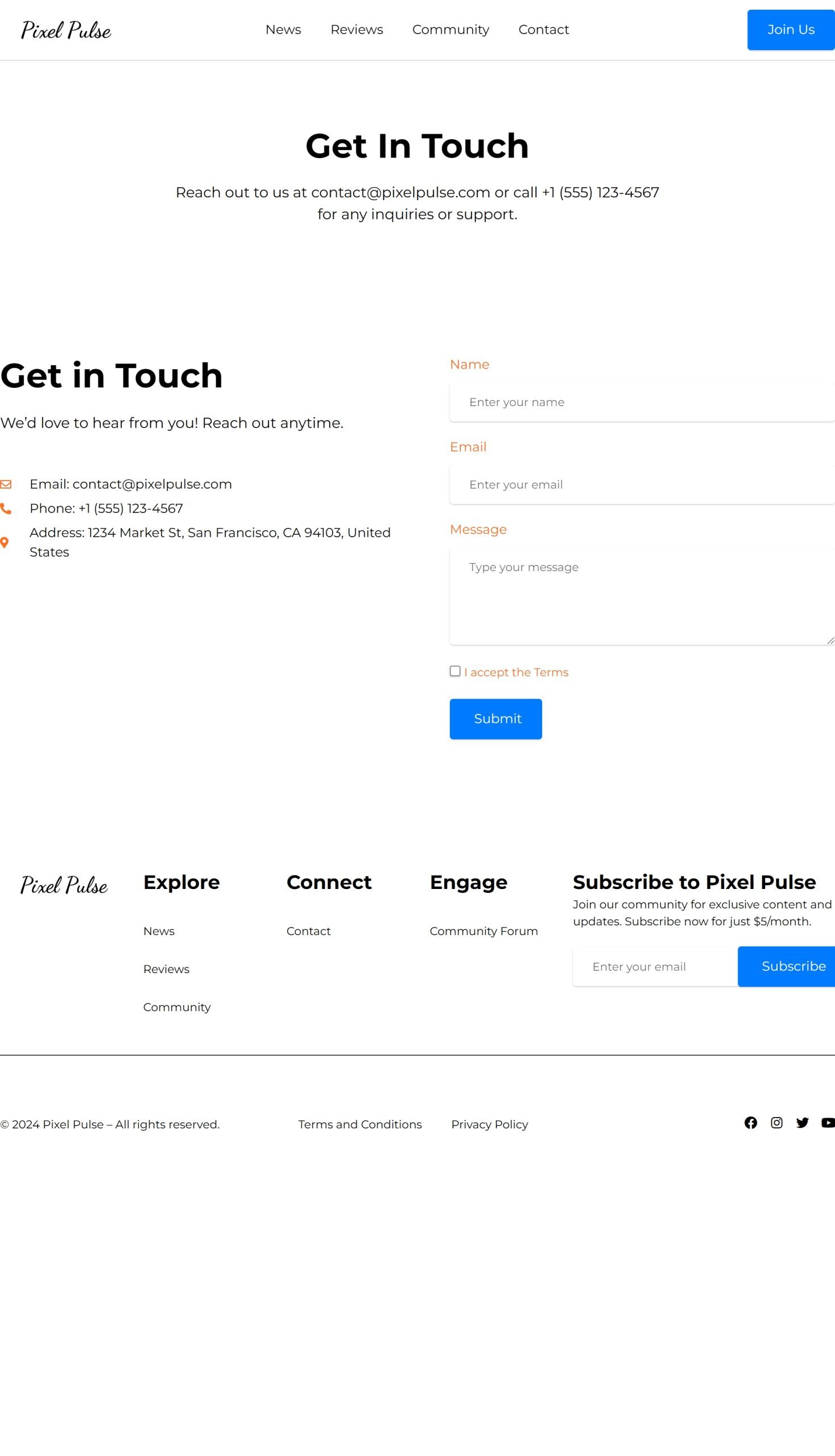Focus the contact form email field

(642, 485)
